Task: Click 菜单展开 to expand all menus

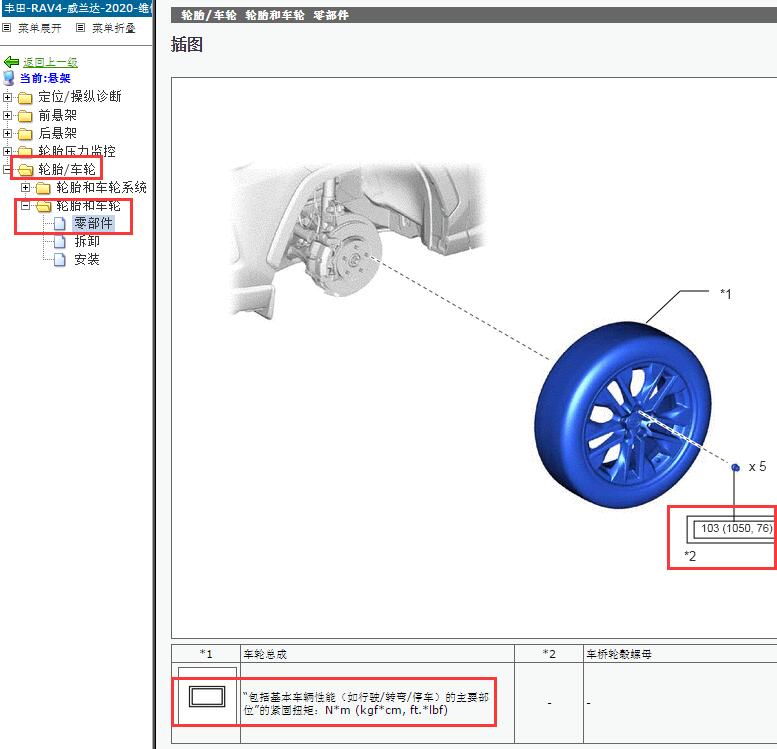Action: click(x=40, y=28)
